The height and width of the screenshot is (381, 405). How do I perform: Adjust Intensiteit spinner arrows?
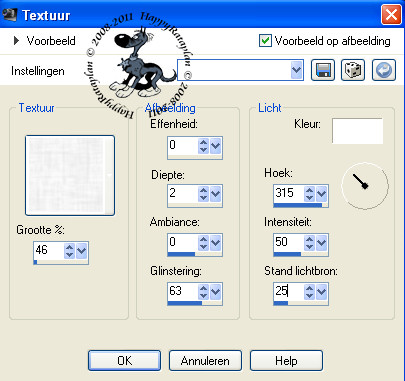[309, 243]
